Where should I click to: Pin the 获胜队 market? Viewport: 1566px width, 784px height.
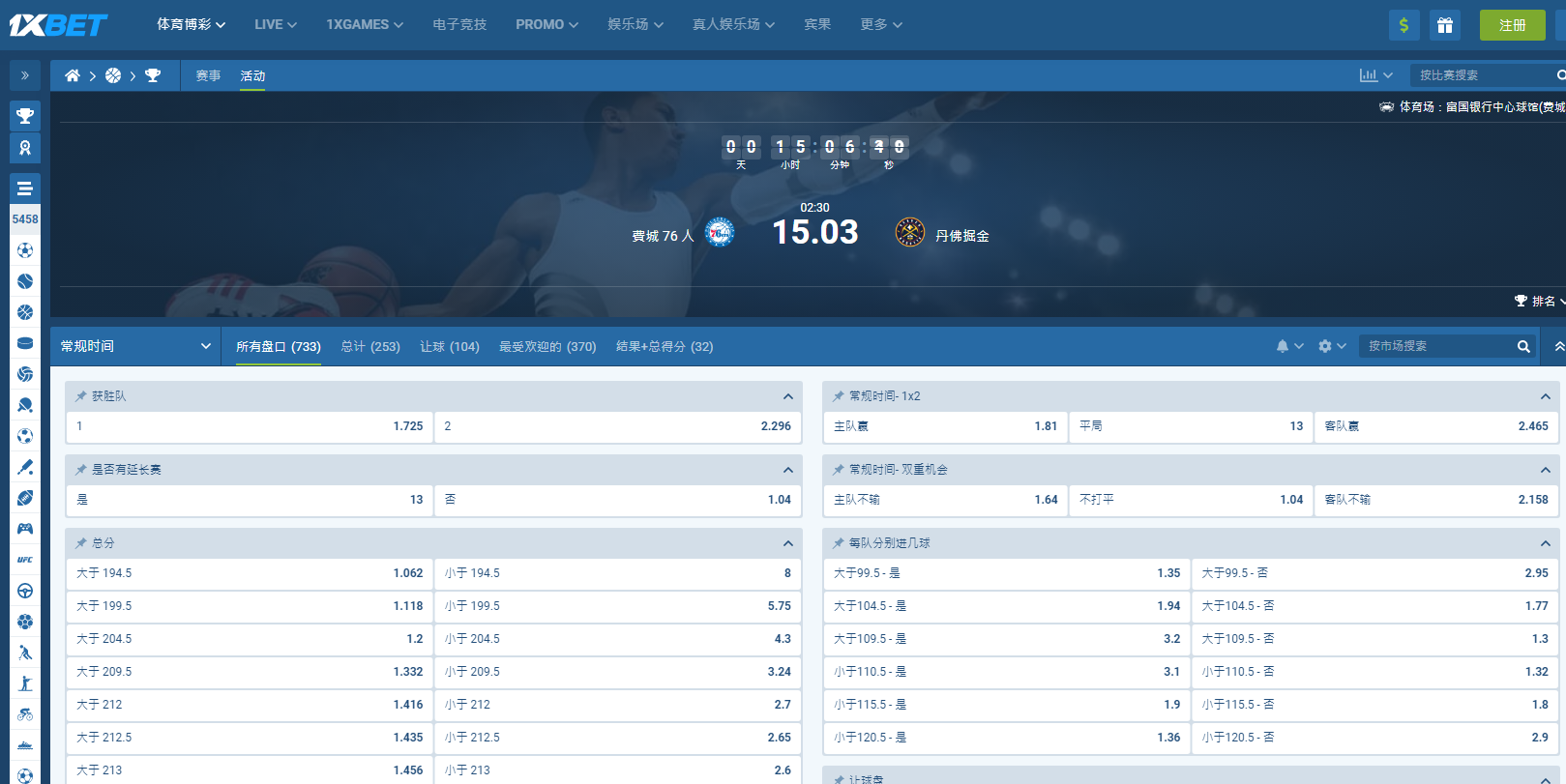click(x=81, y=396)
